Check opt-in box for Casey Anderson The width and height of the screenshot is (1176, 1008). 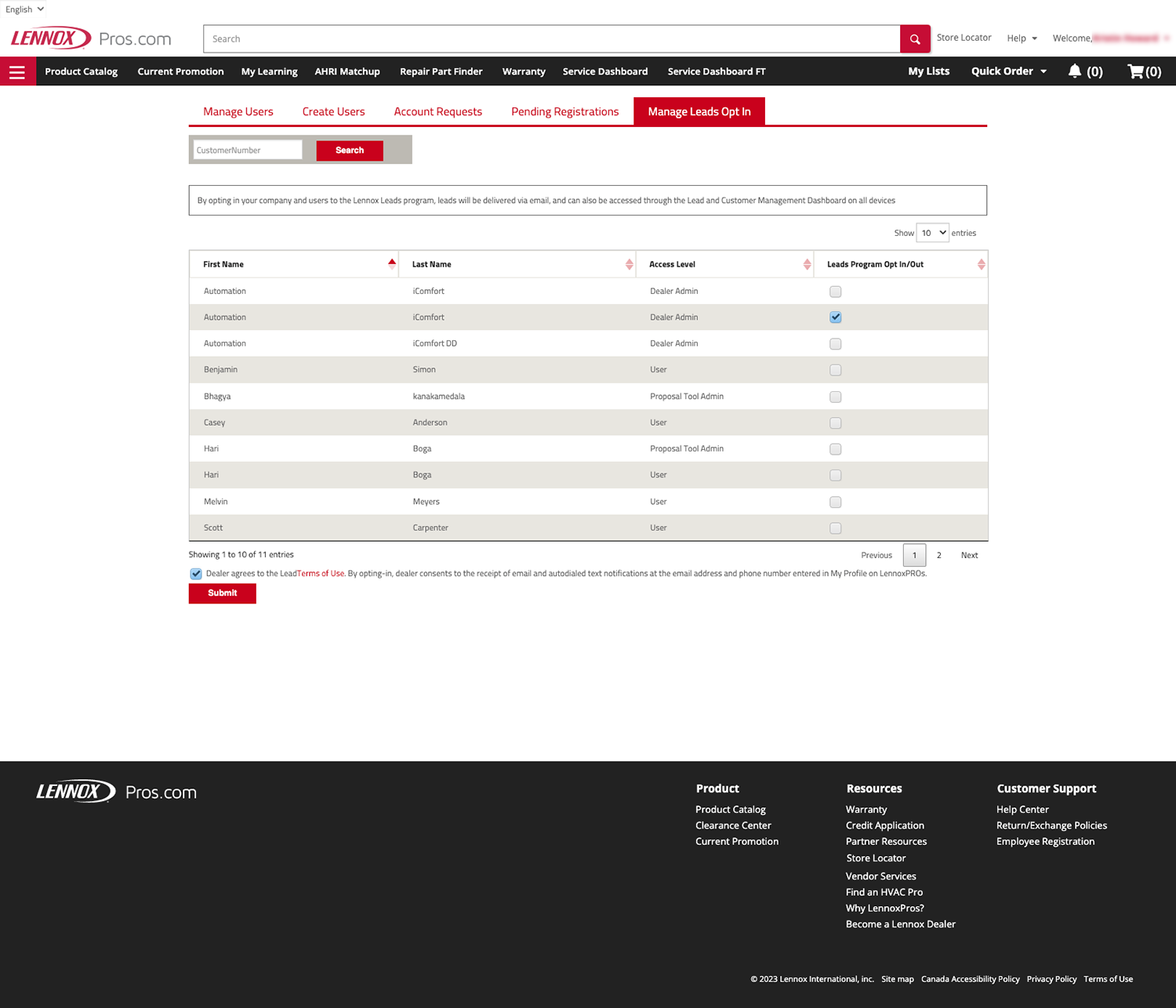[x=836, y=423]
